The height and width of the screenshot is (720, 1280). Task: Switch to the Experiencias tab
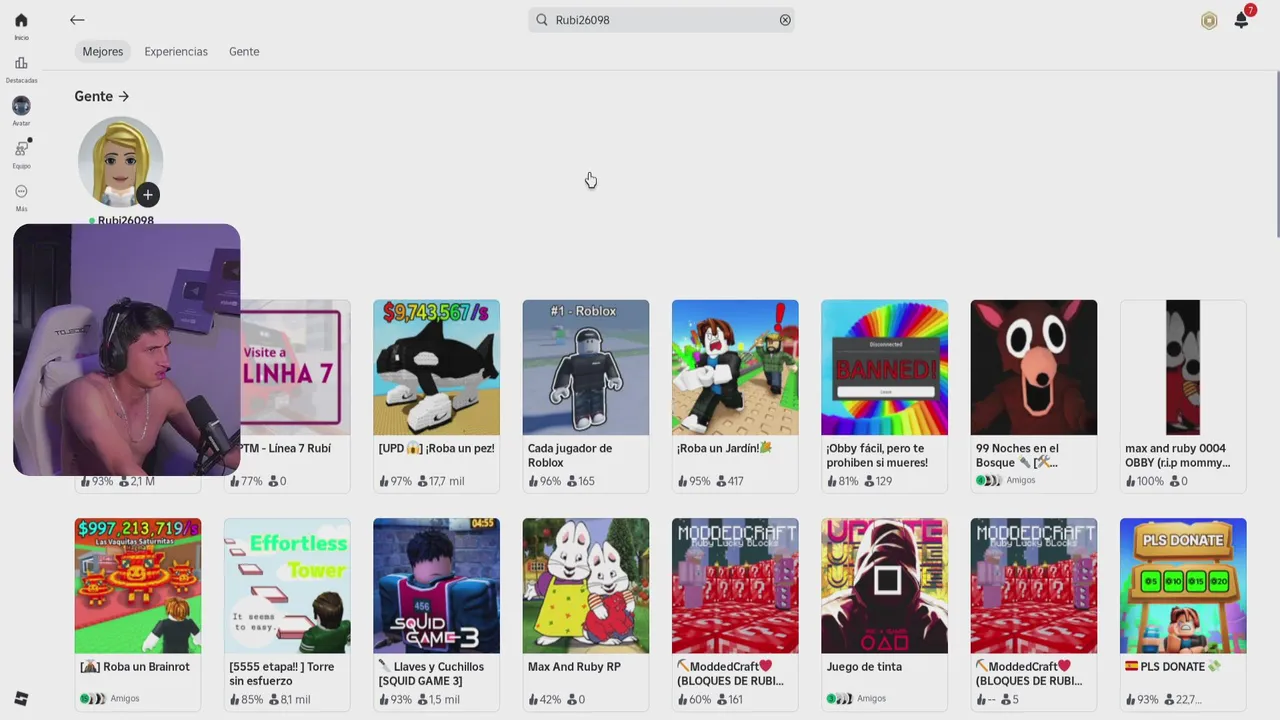(176, 51)
